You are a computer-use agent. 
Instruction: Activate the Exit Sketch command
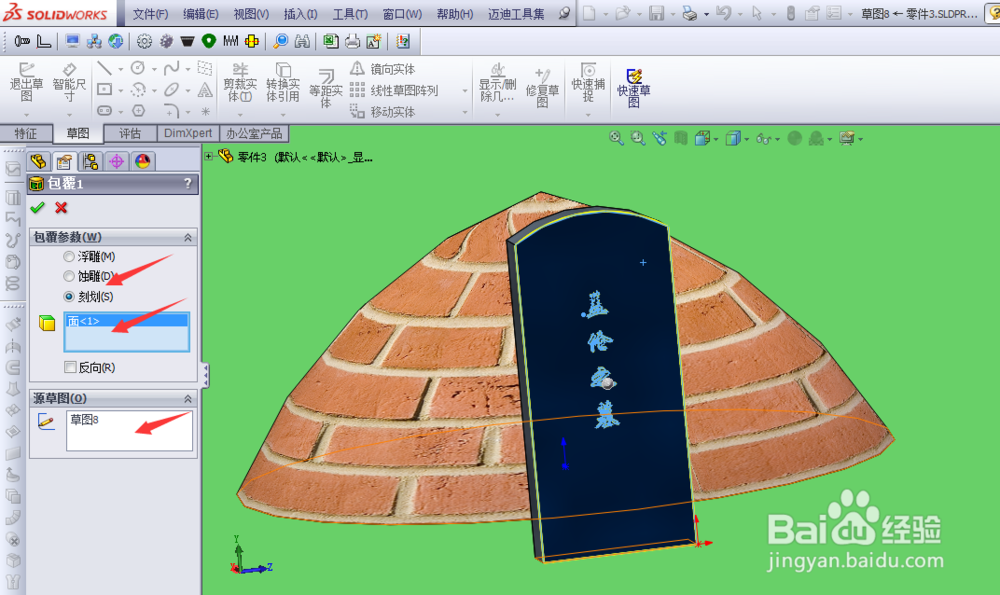(x=27, y=83)
